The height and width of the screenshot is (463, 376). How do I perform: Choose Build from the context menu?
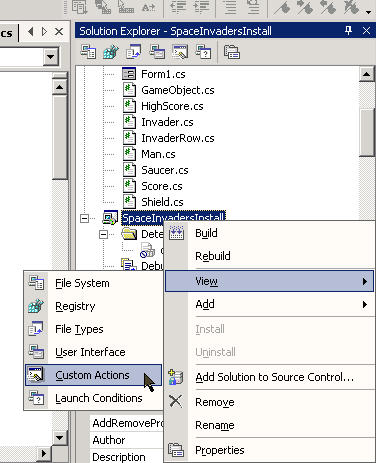click(269, 233)
